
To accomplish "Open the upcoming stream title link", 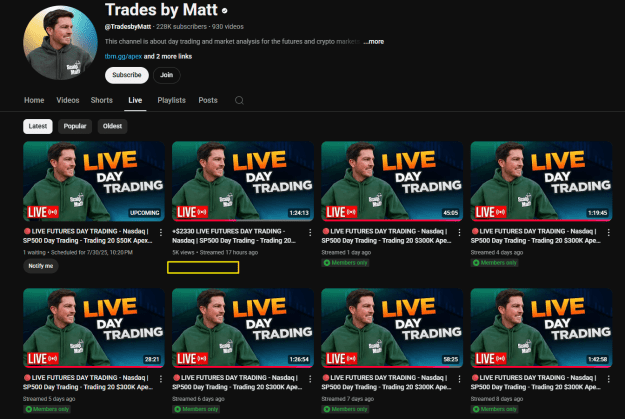I will click(x=88, y=236).
